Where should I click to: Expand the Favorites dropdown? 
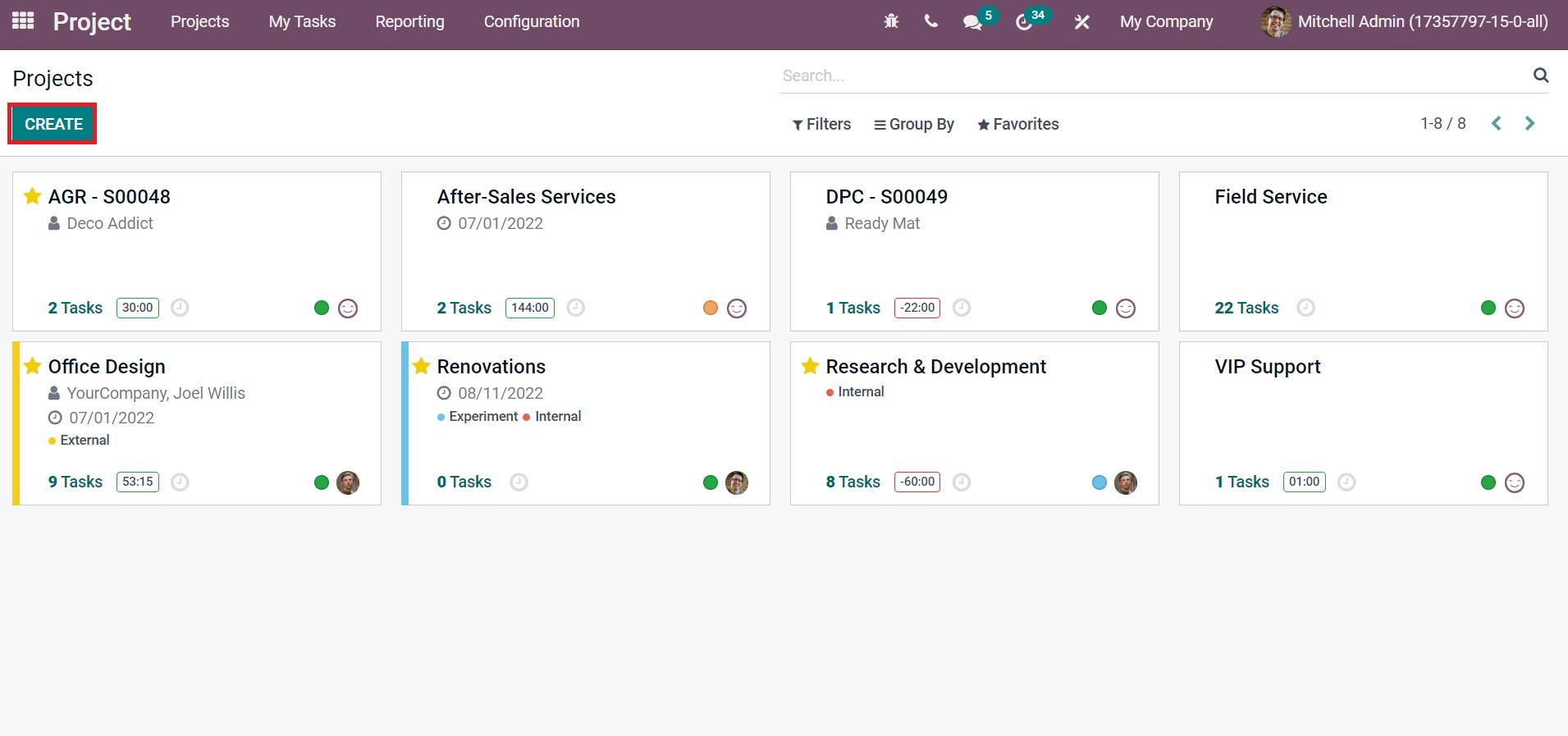pos(1018,124)
